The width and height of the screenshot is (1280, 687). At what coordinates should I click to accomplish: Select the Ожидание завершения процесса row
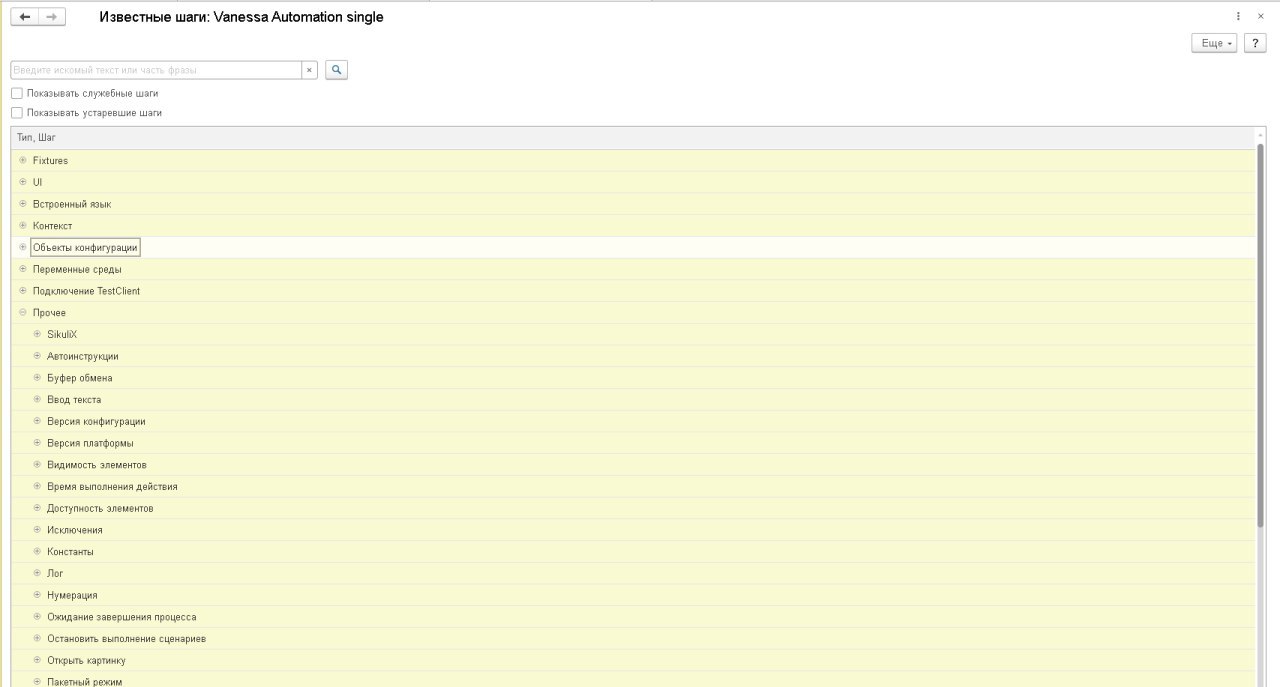(x=633, y=617)
